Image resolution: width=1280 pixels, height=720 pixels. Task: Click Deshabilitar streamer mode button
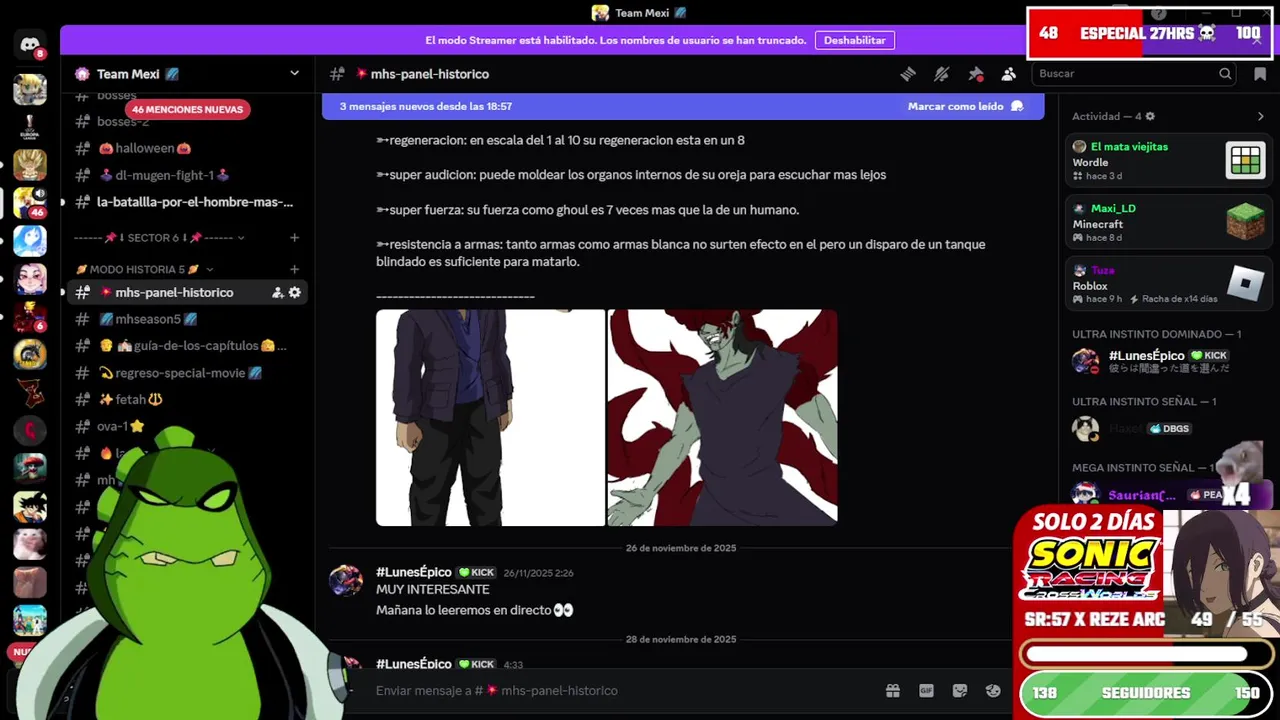(x=854, y=40)
